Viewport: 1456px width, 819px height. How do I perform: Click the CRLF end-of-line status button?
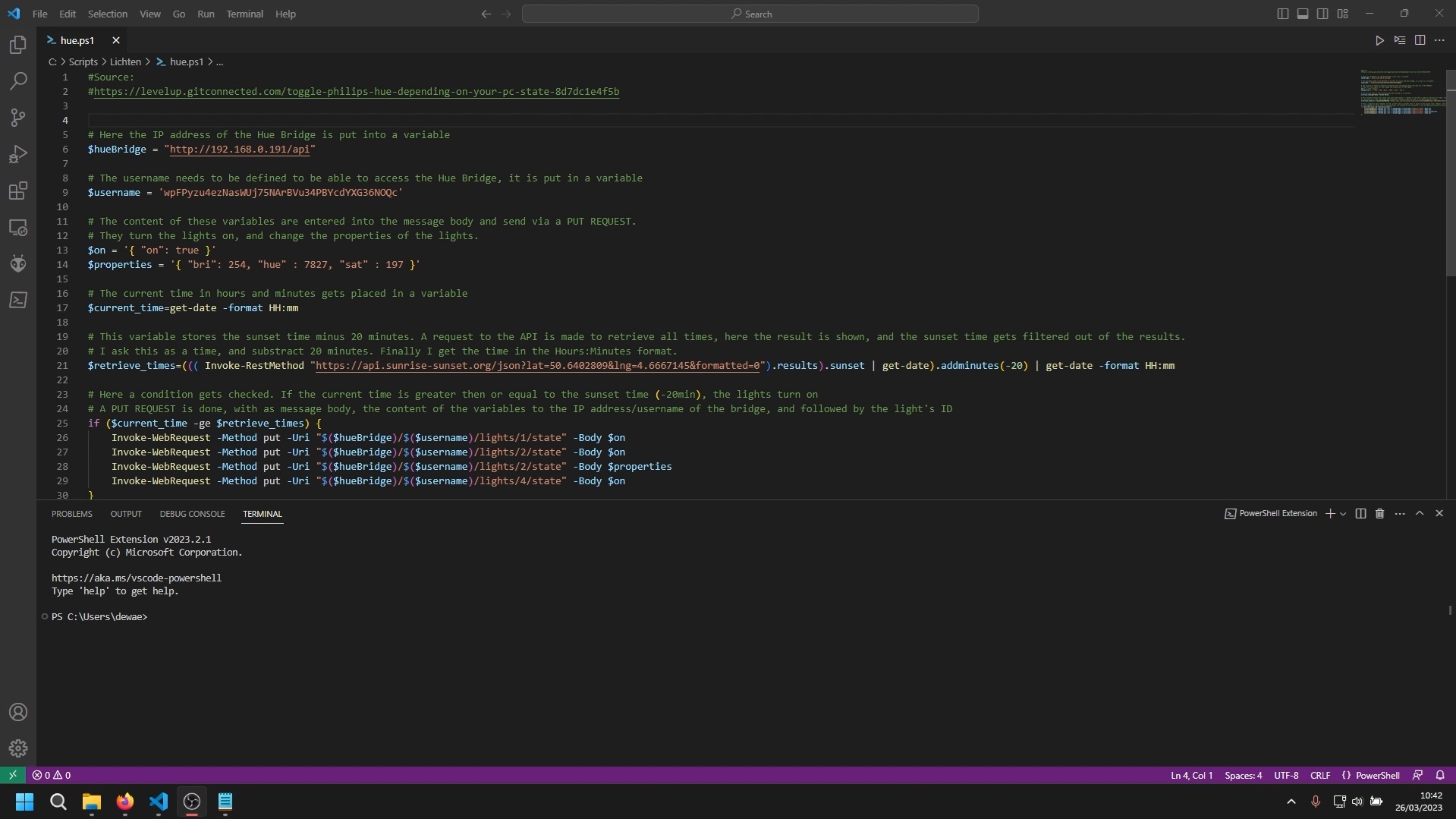[1319, 775]
